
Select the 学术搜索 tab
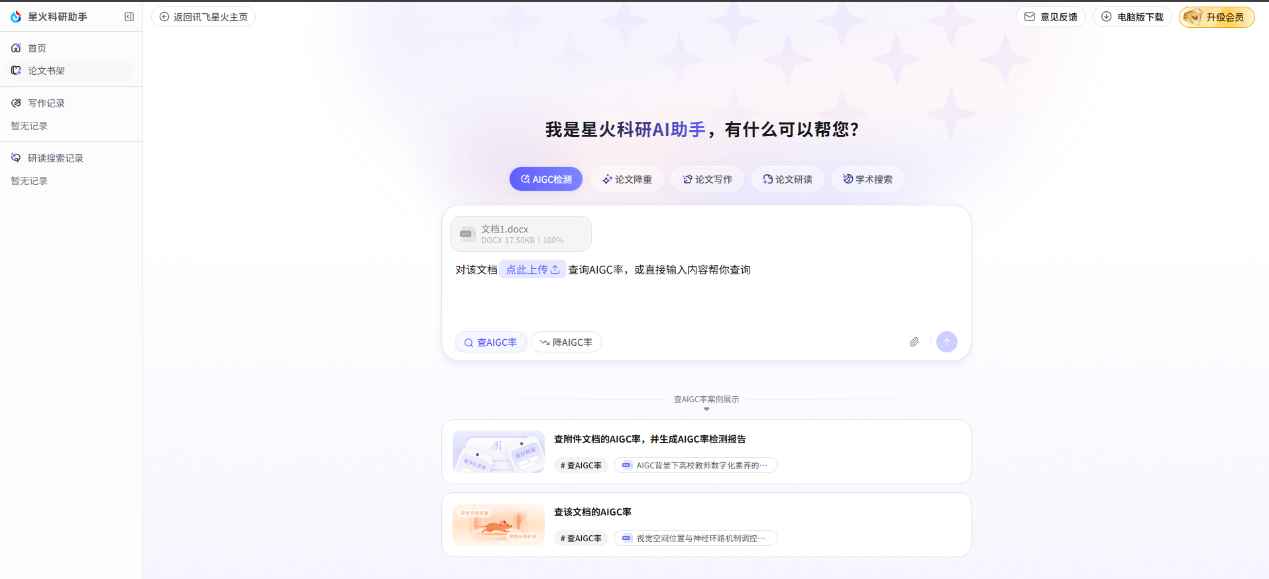(x=868, y=179)
